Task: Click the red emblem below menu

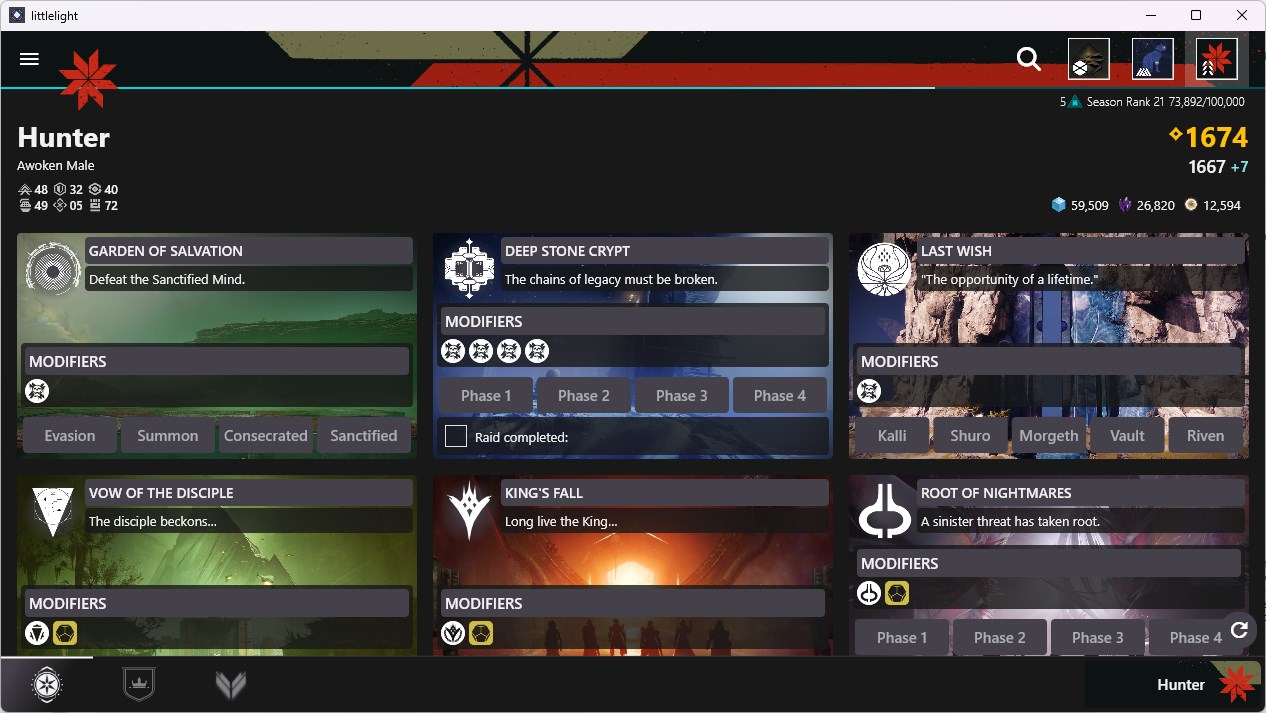Action: click(x=88, y=79)
